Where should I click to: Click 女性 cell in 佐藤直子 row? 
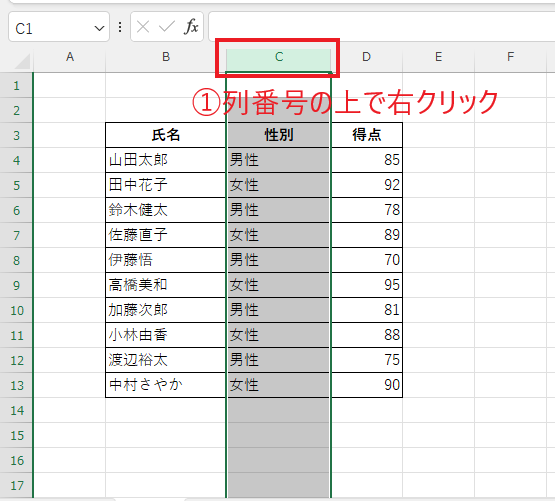point(279,235)
